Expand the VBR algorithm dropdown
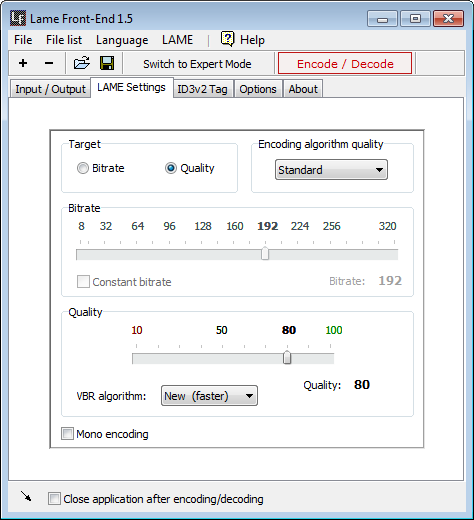This screenshot has height=520, width=474. (x=209, y=396)
